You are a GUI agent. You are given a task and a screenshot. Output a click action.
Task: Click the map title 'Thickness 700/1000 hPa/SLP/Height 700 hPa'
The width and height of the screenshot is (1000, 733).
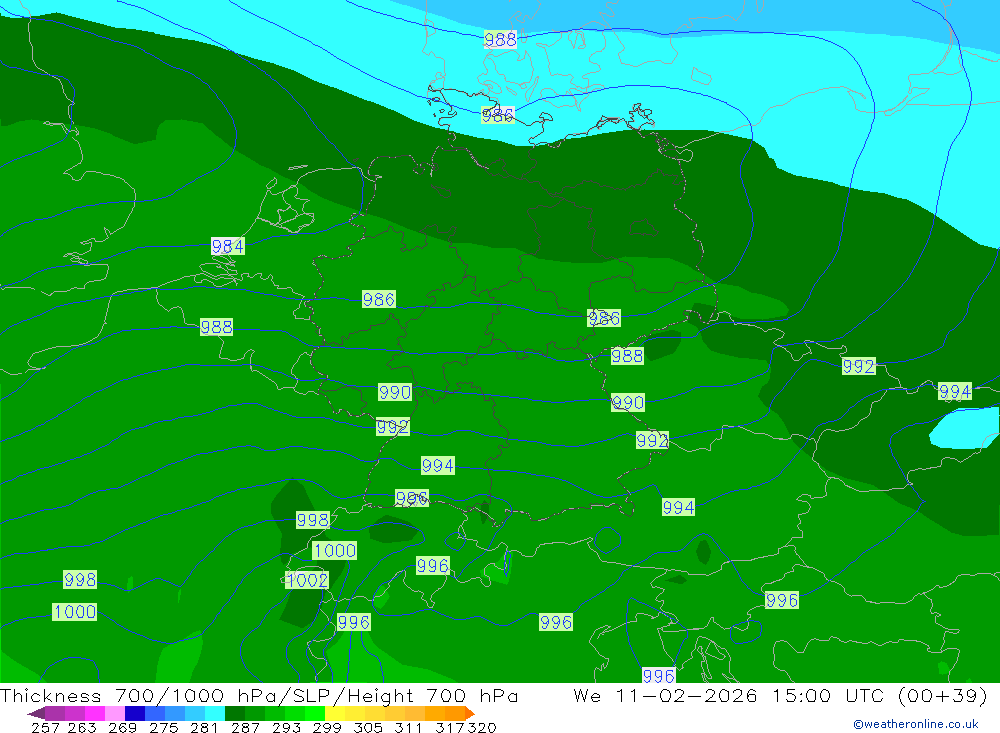260,695
